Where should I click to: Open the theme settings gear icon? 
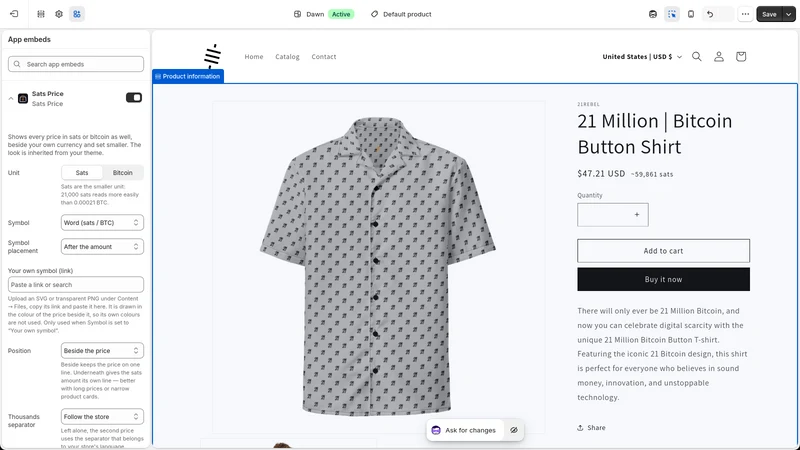59,14
